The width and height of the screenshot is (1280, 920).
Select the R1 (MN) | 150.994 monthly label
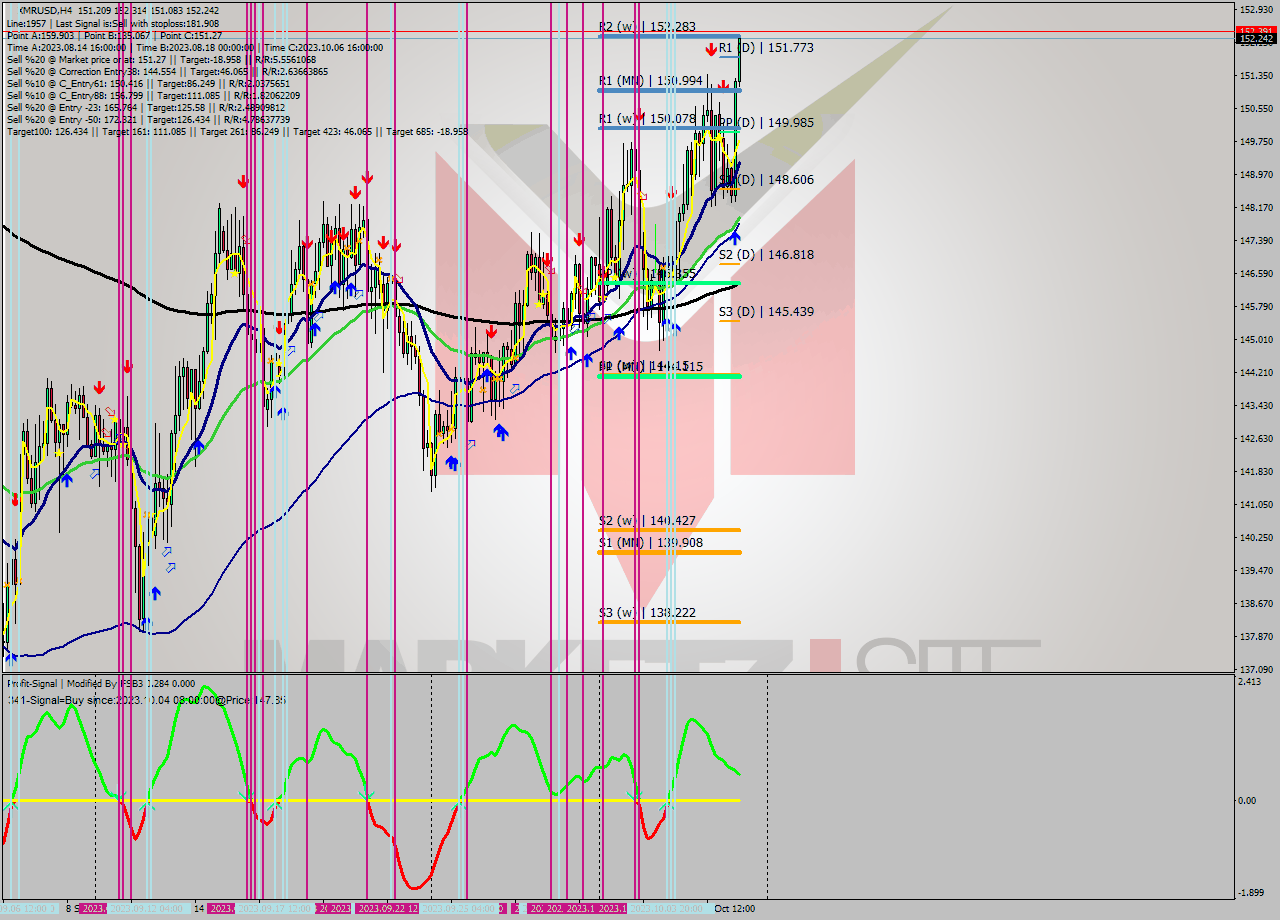tap(650, 80)
